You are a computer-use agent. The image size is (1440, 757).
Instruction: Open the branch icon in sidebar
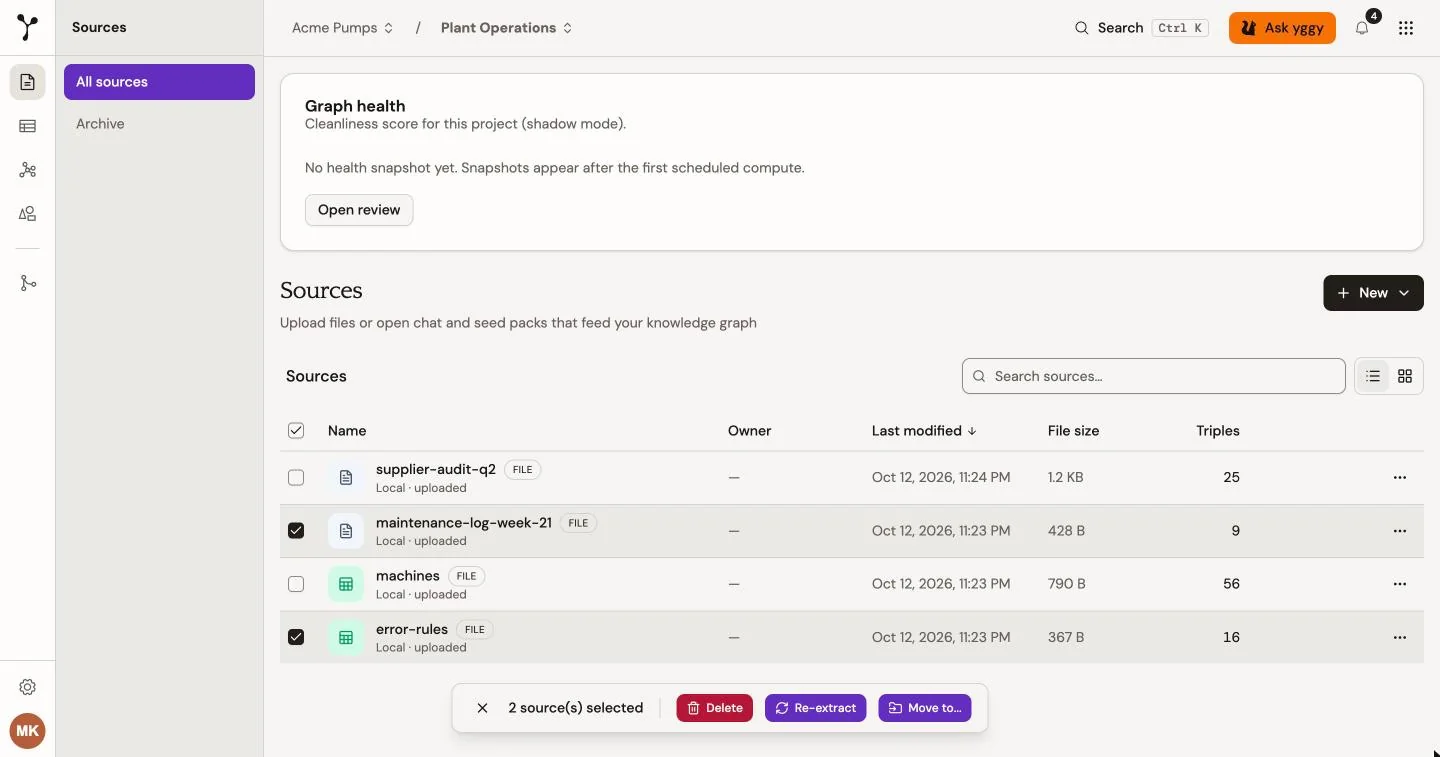28,283
